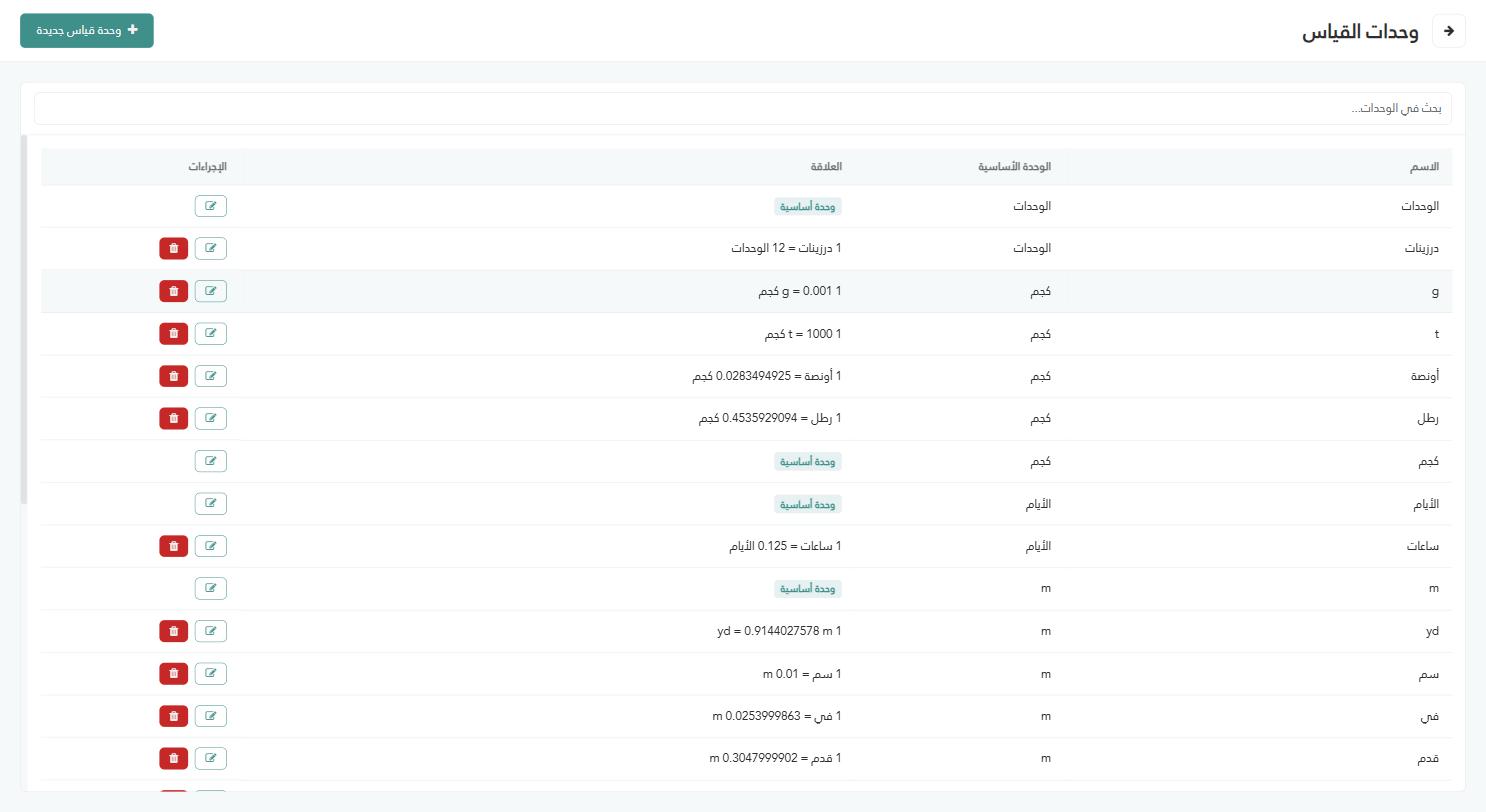The image size is (1486, 812).
Task: Click the back arrow next to وحدات القياس
Action: (1449, 31)
